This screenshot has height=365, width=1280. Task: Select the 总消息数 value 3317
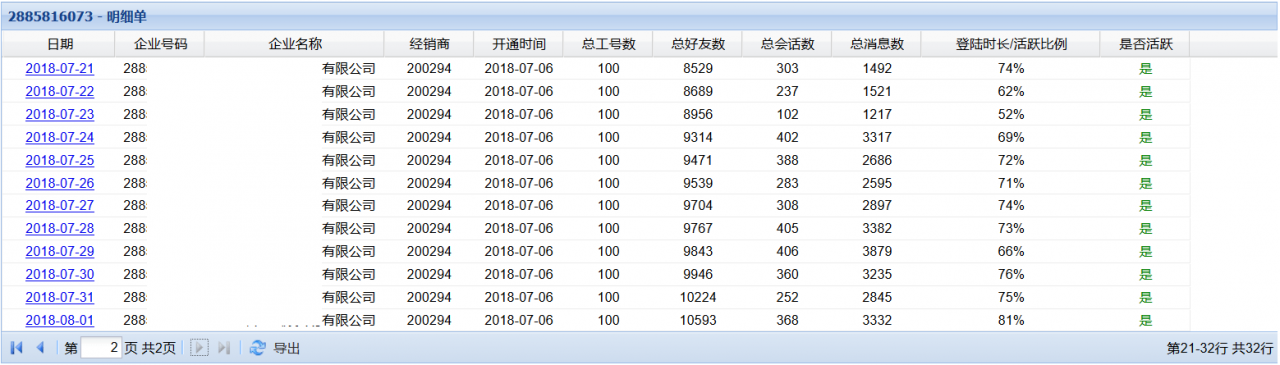[877, 137]
